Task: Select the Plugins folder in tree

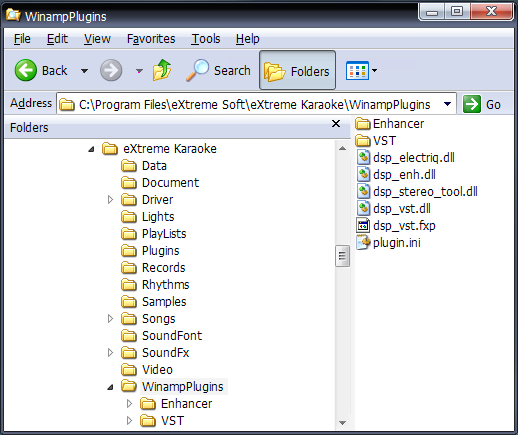Action: 160,251
